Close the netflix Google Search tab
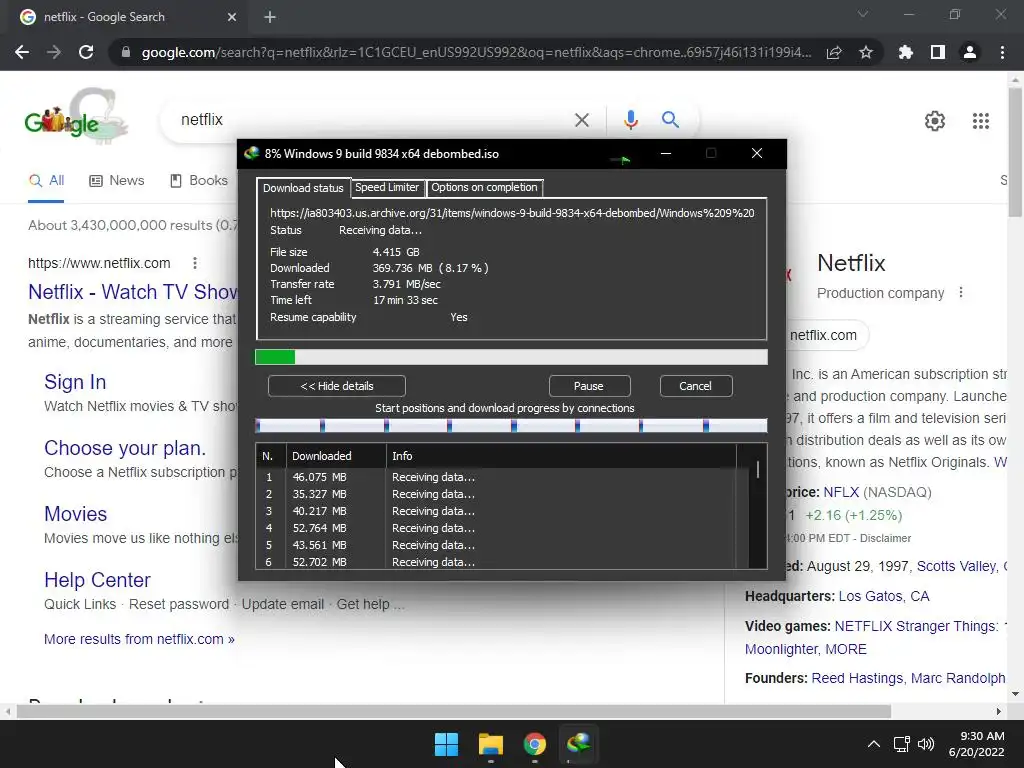The image size is (1024, 768). [232, 17]
